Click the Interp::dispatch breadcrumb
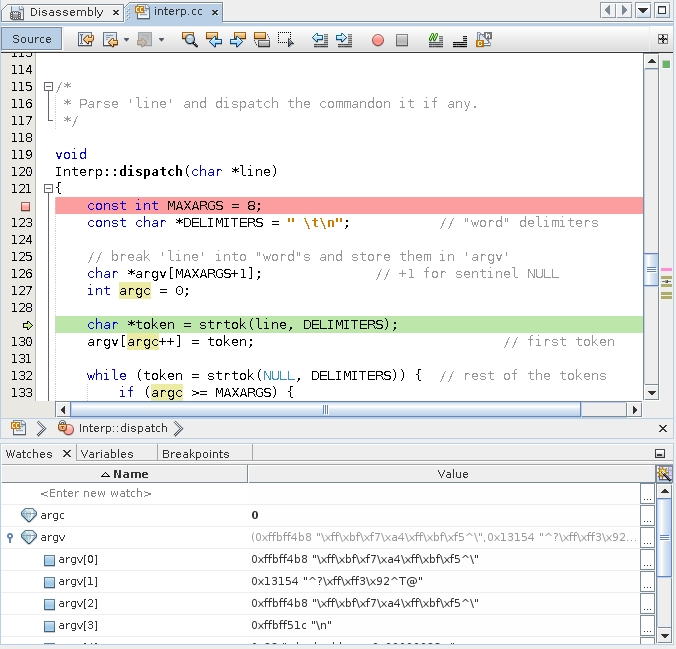The height and width of the screenshot is (649, 676). (123, 428)
